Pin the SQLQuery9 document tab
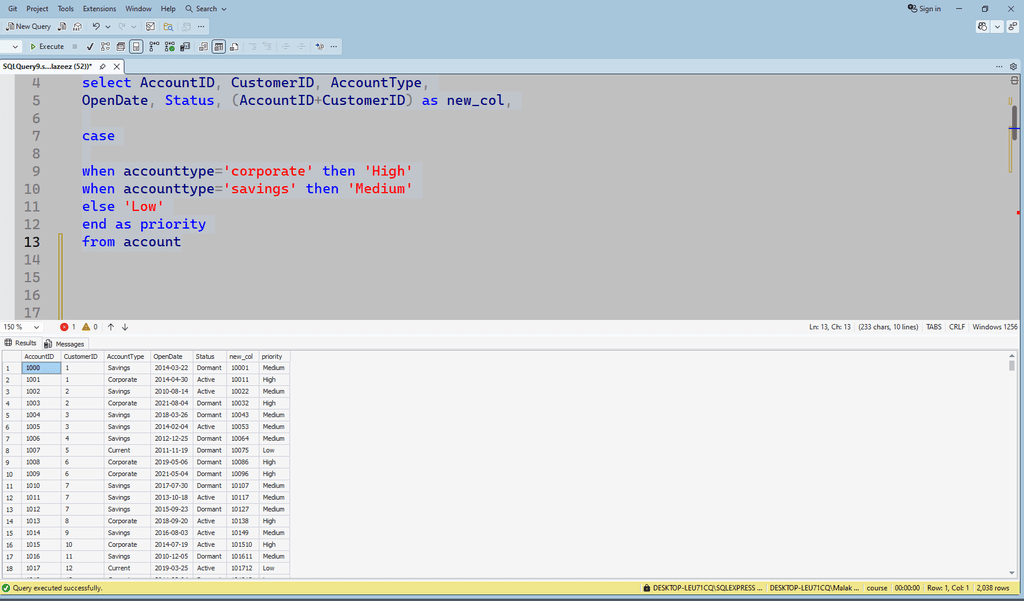 click(x=102, y=66)
